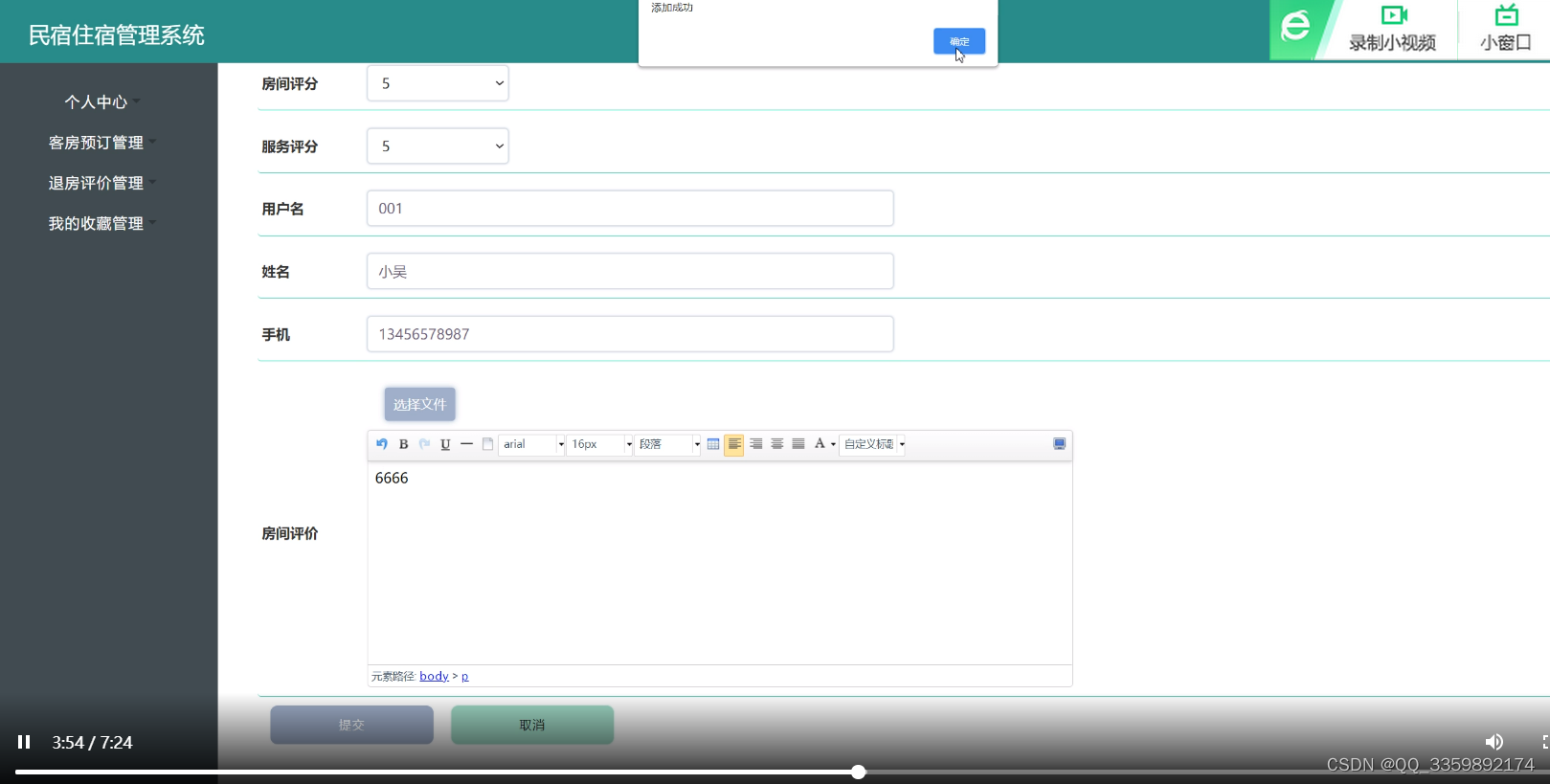Click the insert table icon
1550x784 pixels.
click(x=713, y=444)
